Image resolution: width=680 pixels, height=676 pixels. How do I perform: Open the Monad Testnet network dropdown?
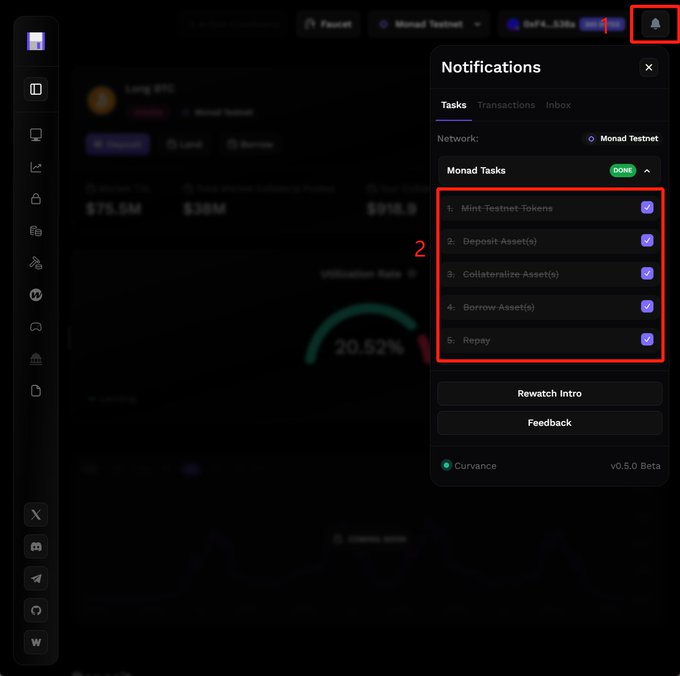click(428, 24)
